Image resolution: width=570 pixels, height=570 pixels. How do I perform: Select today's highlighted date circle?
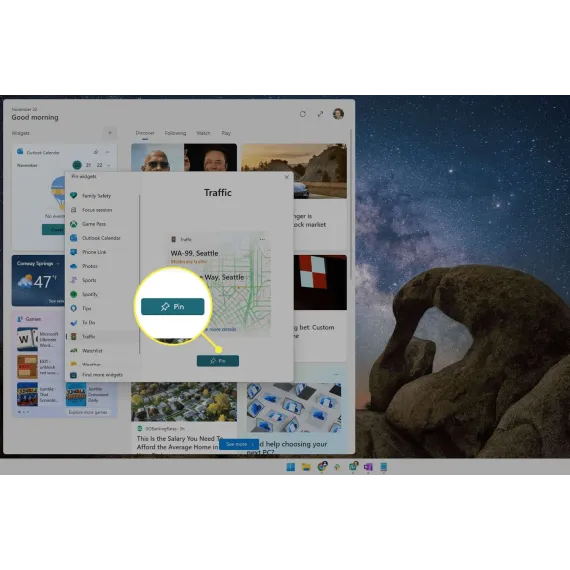point(77,165)
